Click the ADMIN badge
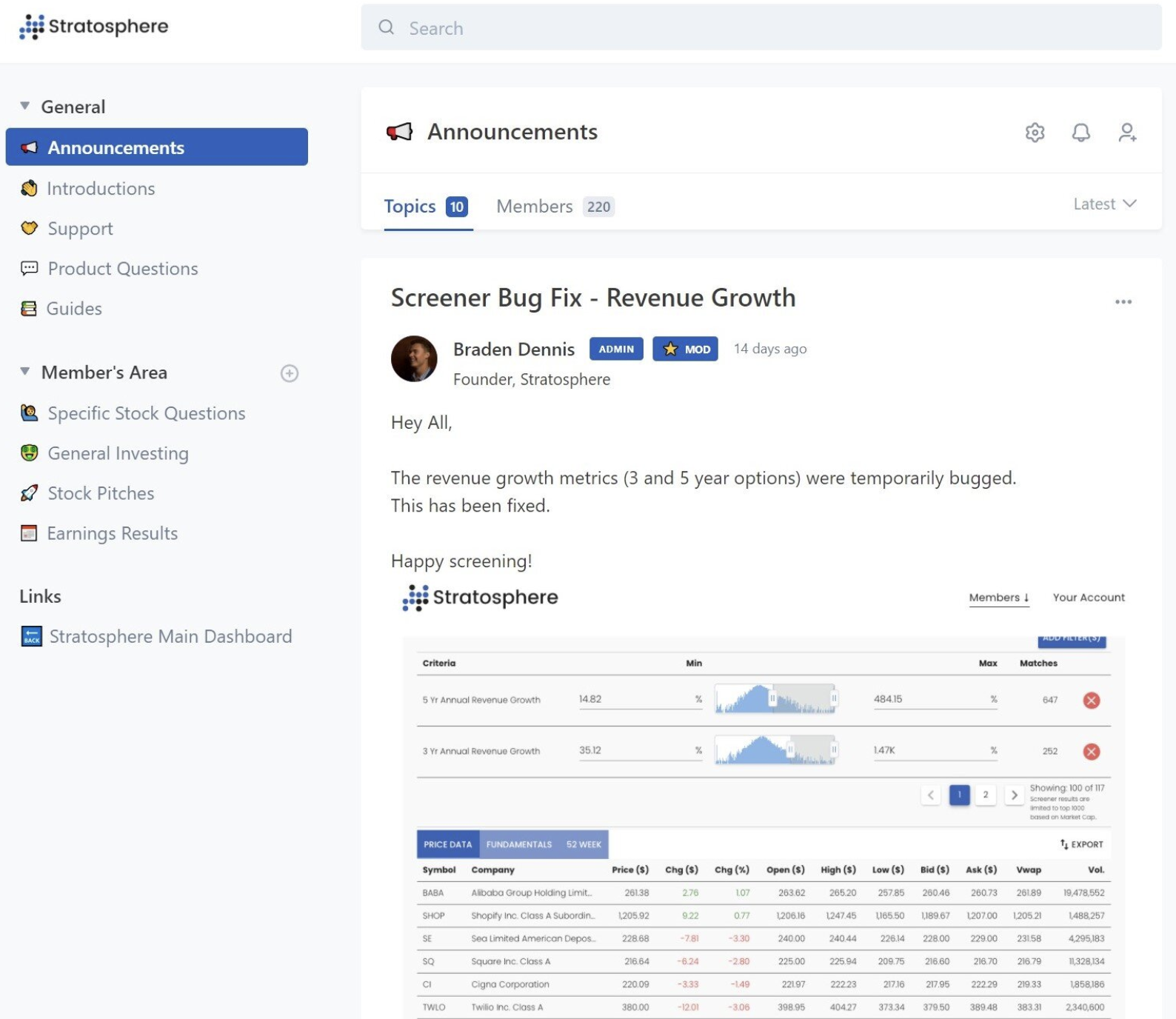 [616, 349]
